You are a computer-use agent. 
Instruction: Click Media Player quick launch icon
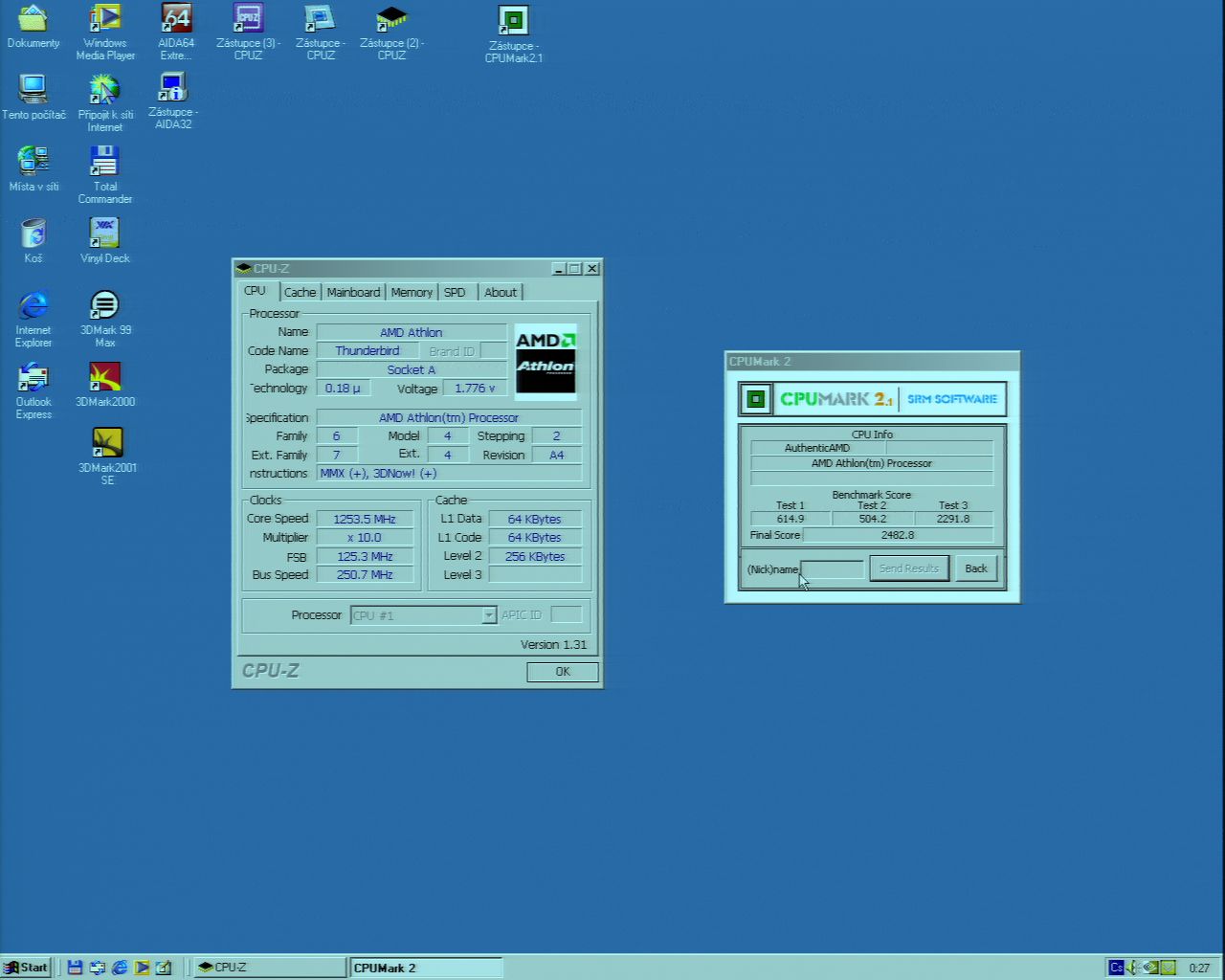tap(142, 968)
